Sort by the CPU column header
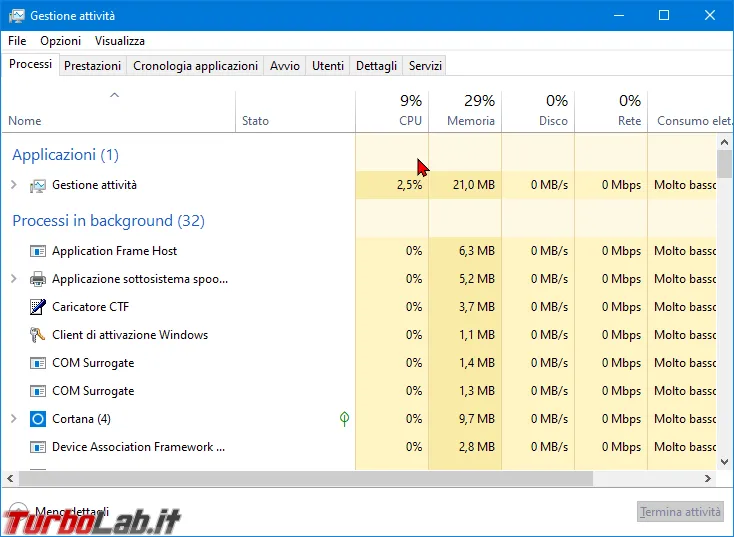This screenshot has height=537, width=734. click(392, 111)
